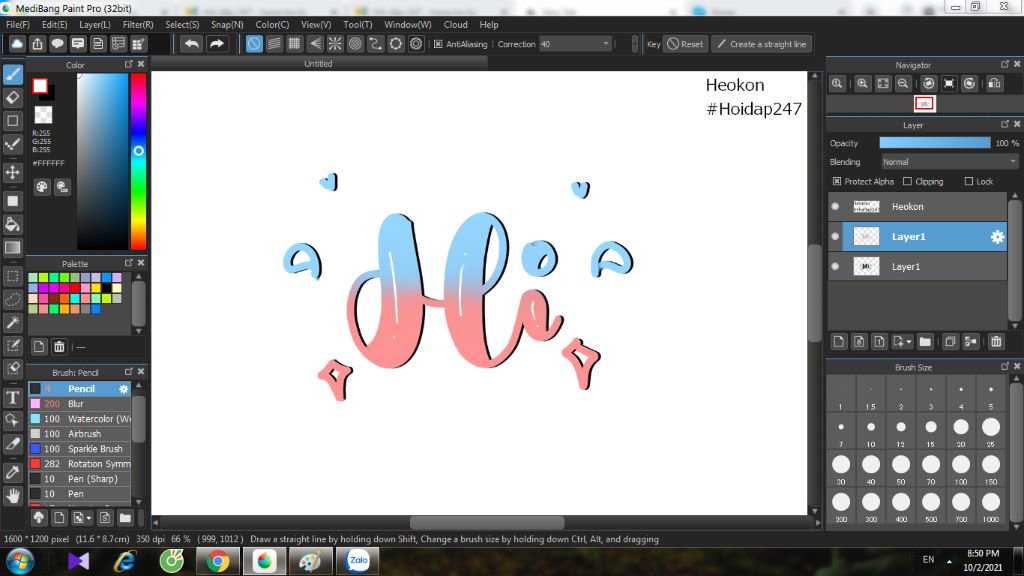Screen dimensions: 1024x576
Task: Click the Redo arrow
Action: [217, 44]
